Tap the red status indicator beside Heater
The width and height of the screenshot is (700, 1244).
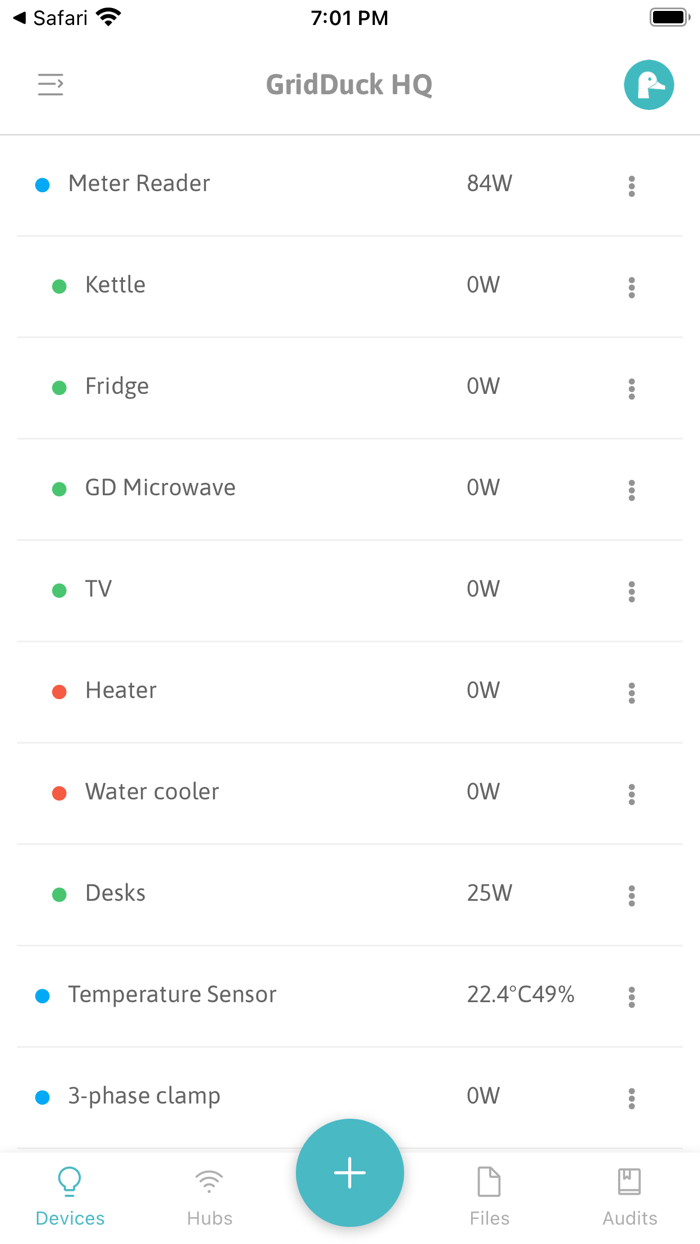click(x=58, y=691)
